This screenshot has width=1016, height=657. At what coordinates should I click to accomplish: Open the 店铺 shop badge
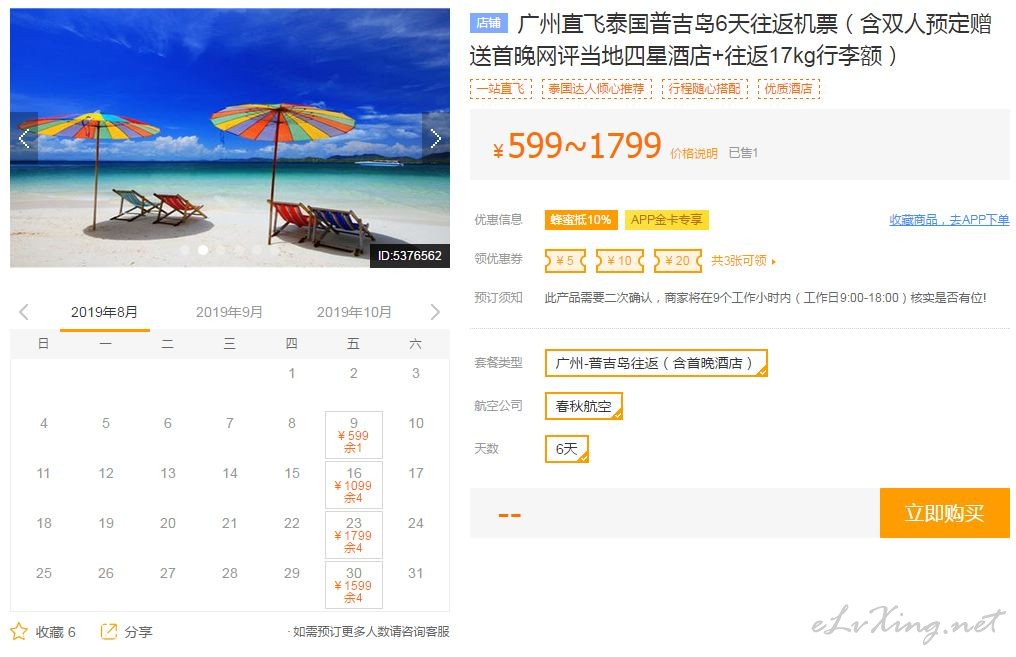click(x=489, y=23)
